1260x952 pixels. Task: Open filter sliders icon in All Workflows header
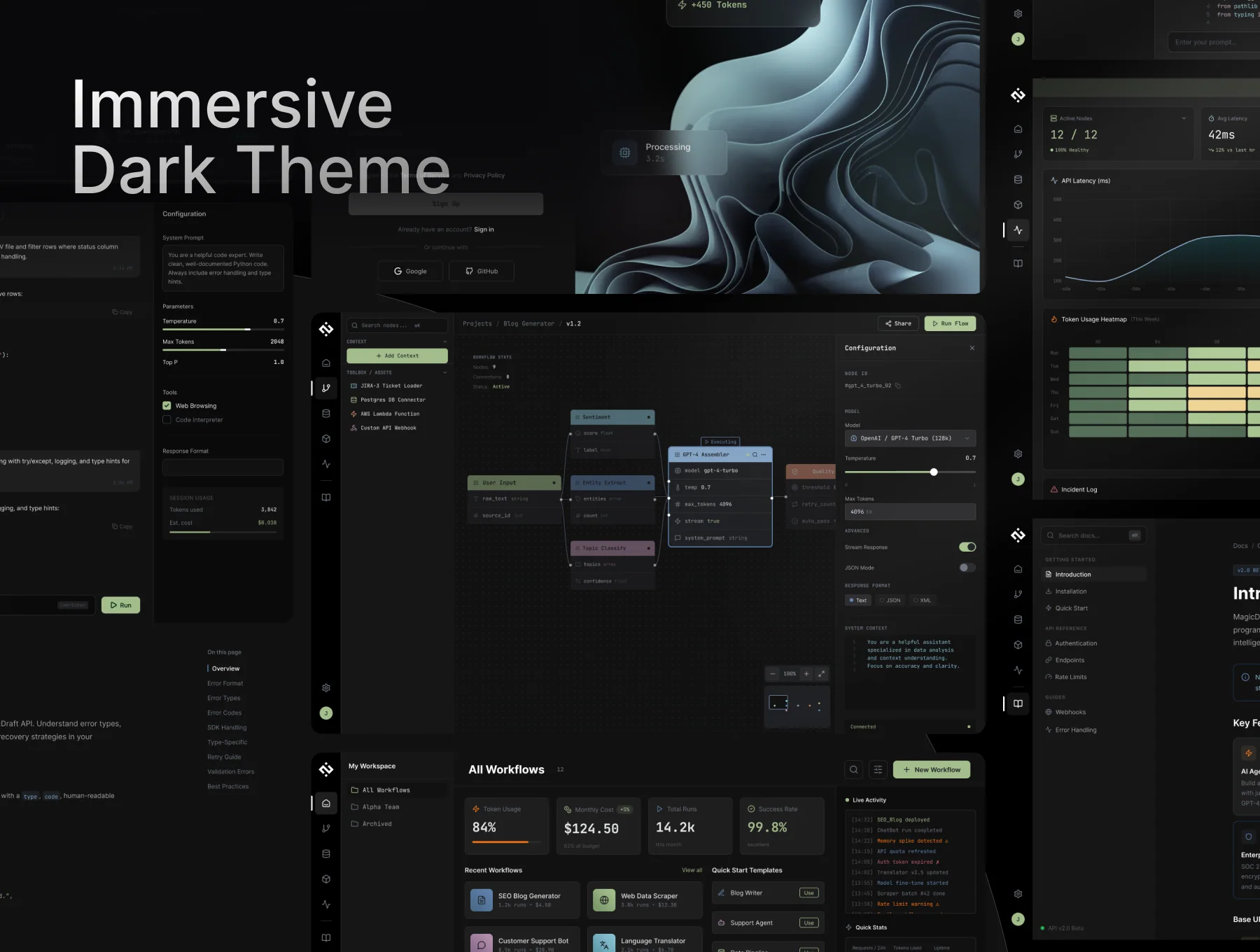[878, 770]
